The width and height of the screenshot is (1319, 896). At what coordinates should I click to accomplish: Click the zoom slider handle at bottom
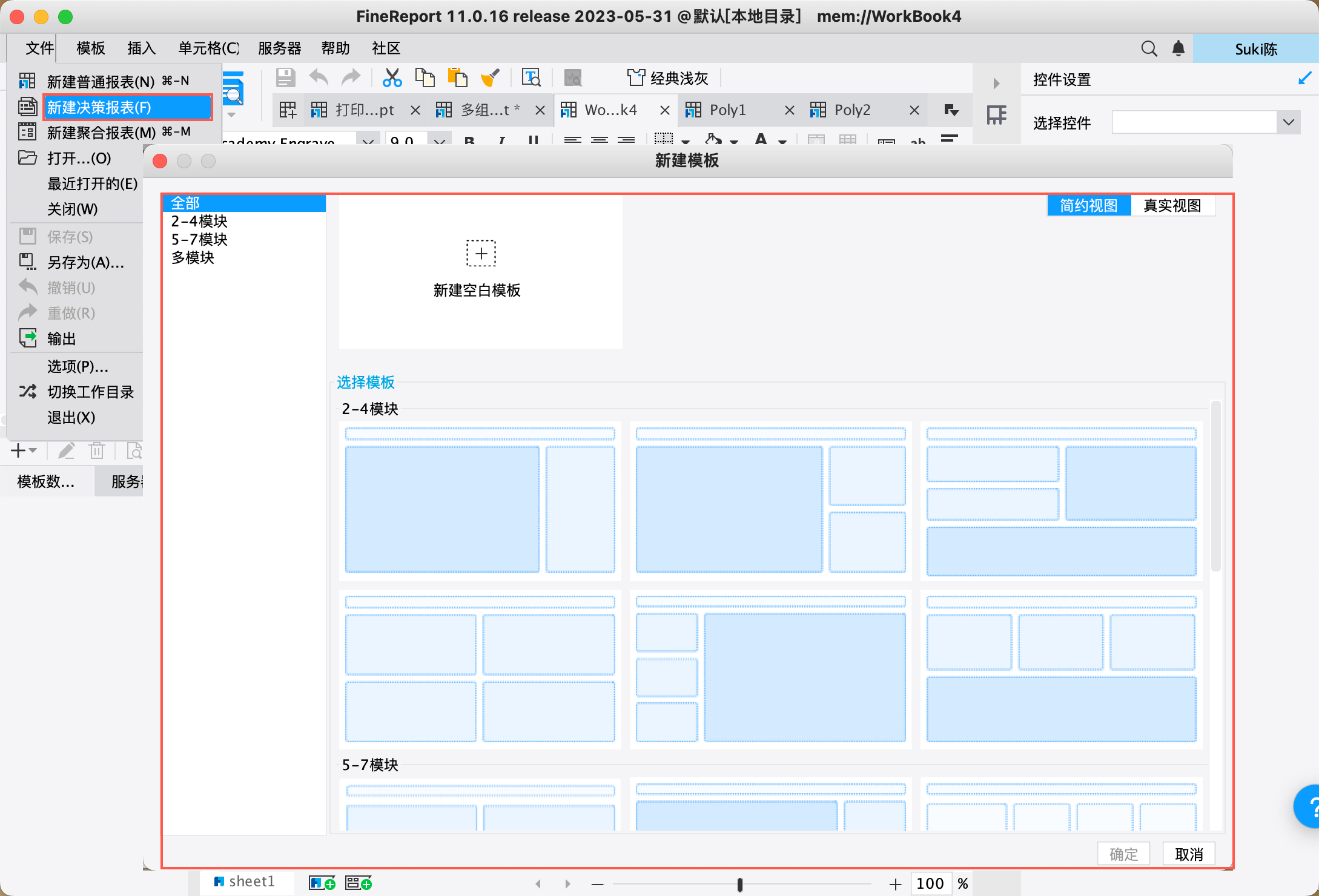pos(739,884)
